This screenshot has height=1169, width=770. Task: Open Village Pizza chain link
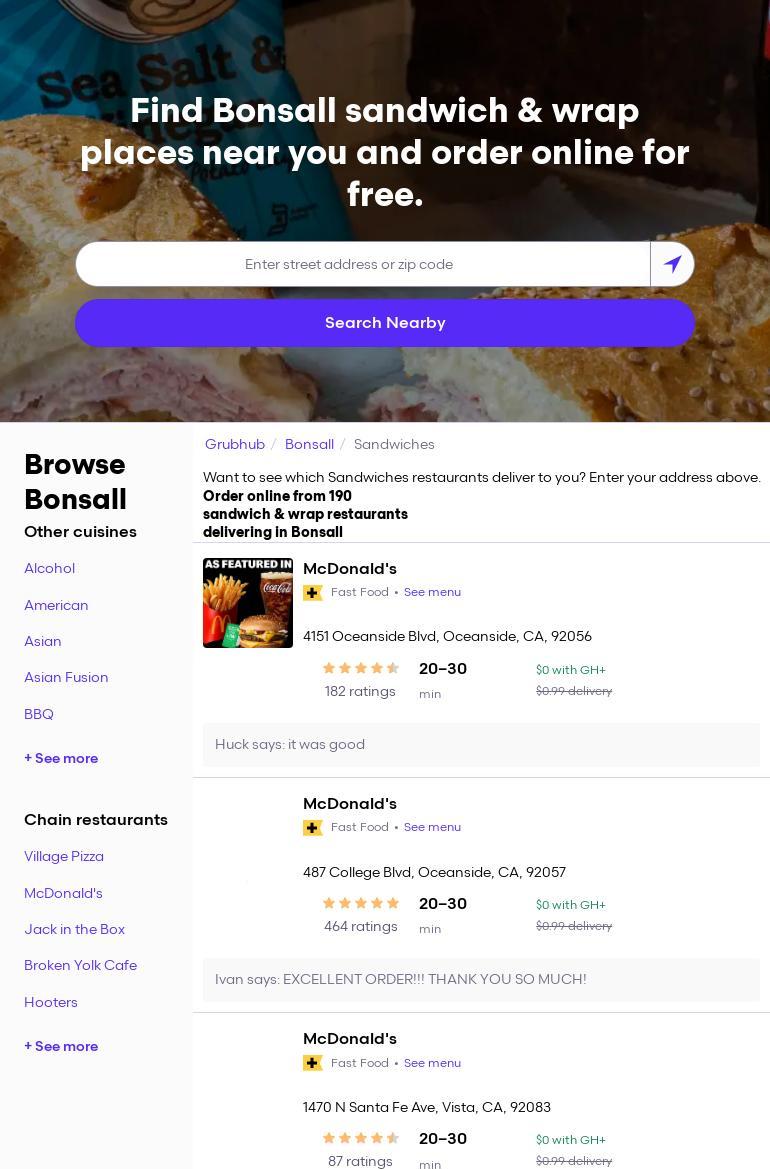click(x=64, y=856)
